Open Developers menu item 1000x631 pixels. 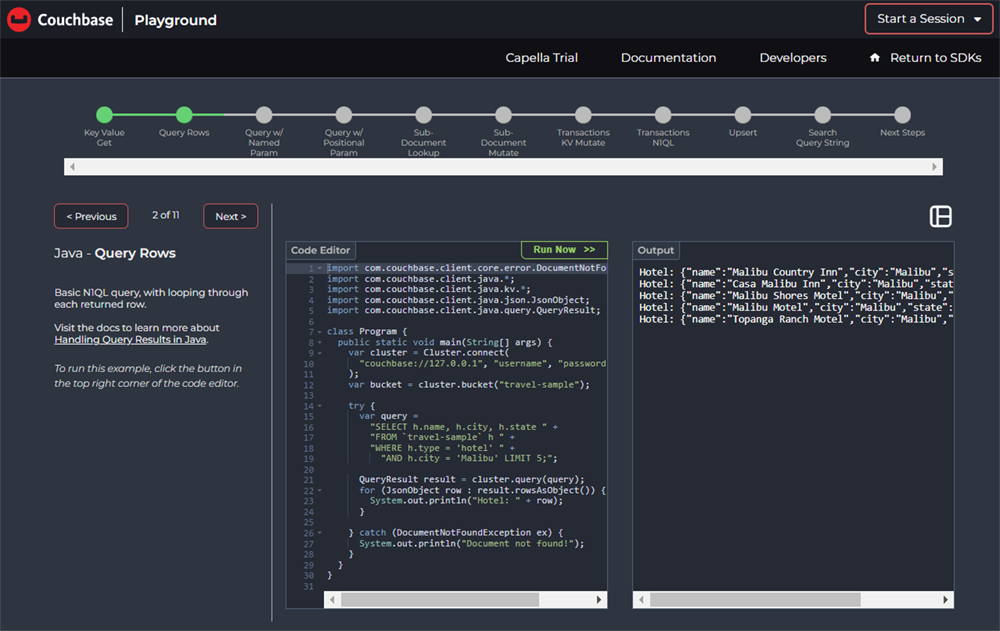click(793, 57)
